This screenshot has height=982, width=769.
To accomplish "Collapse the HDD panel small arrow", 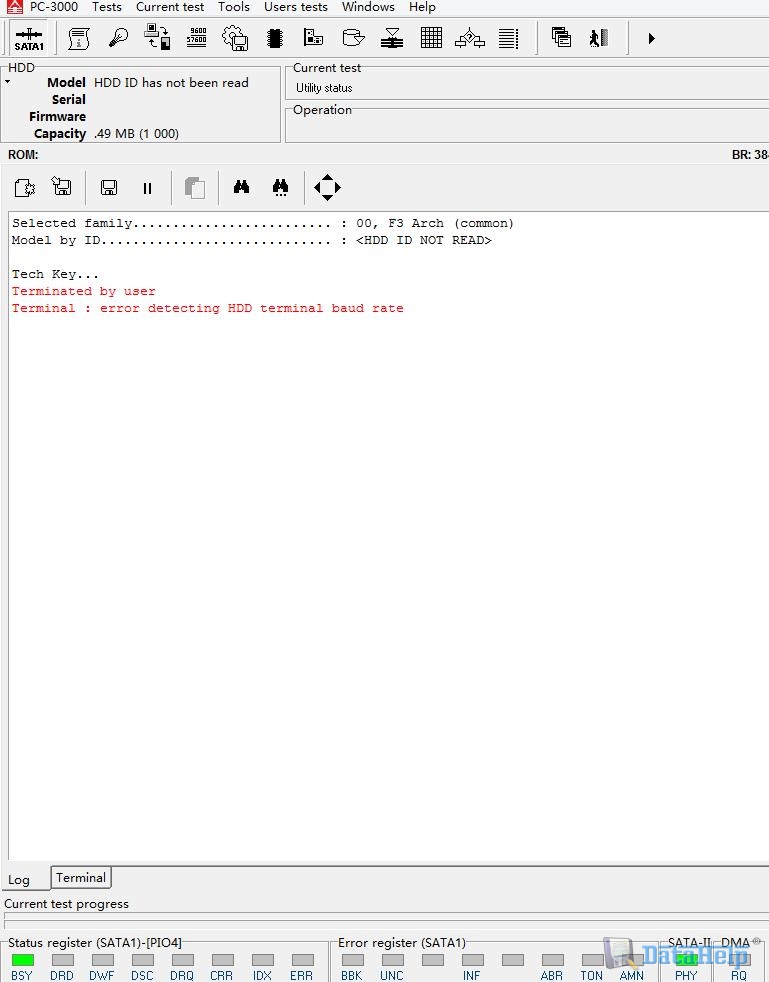I will (x=8, y=81).
